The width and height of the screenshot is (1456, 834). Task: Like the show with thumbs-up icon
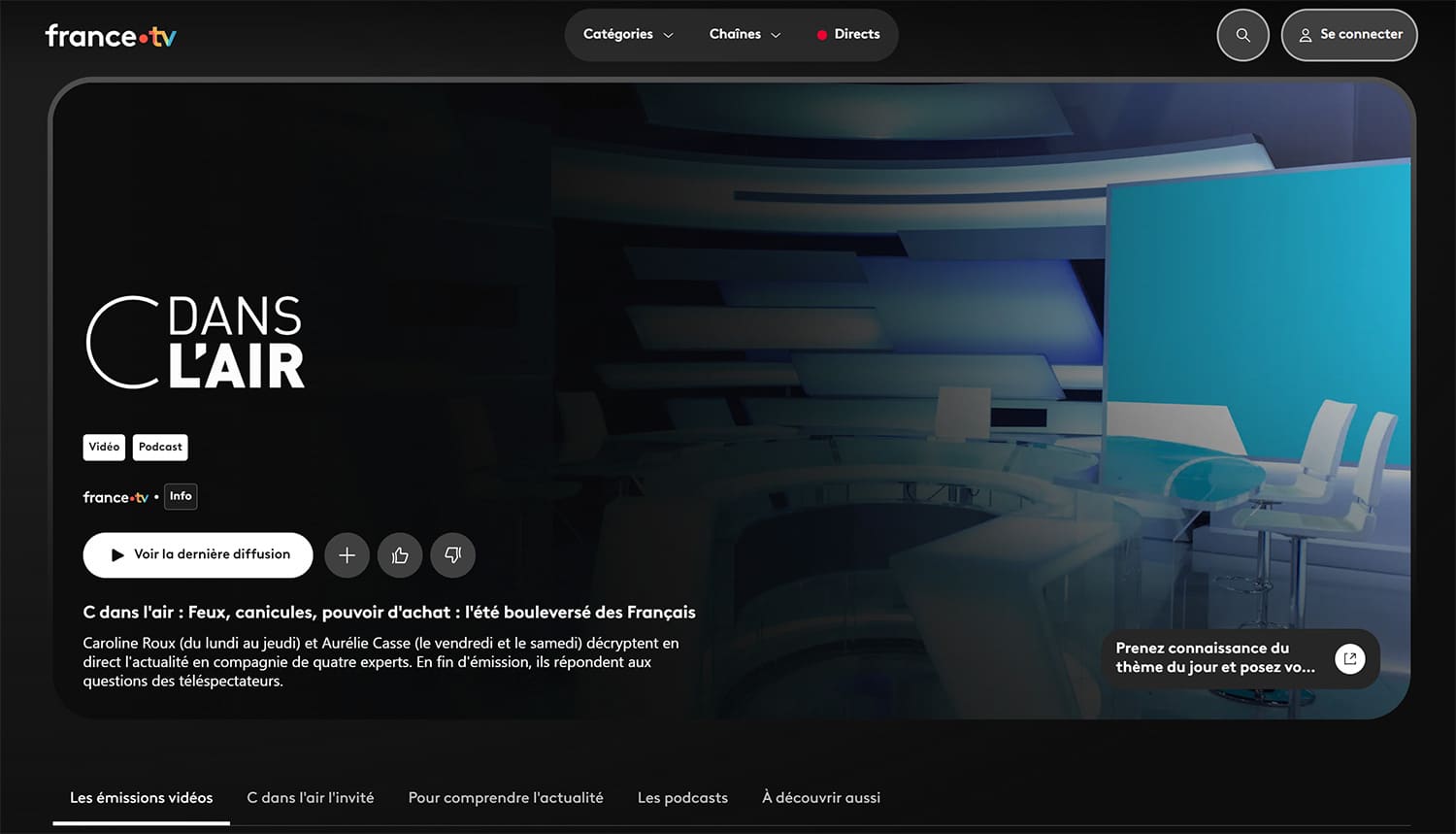pos(400,555)
